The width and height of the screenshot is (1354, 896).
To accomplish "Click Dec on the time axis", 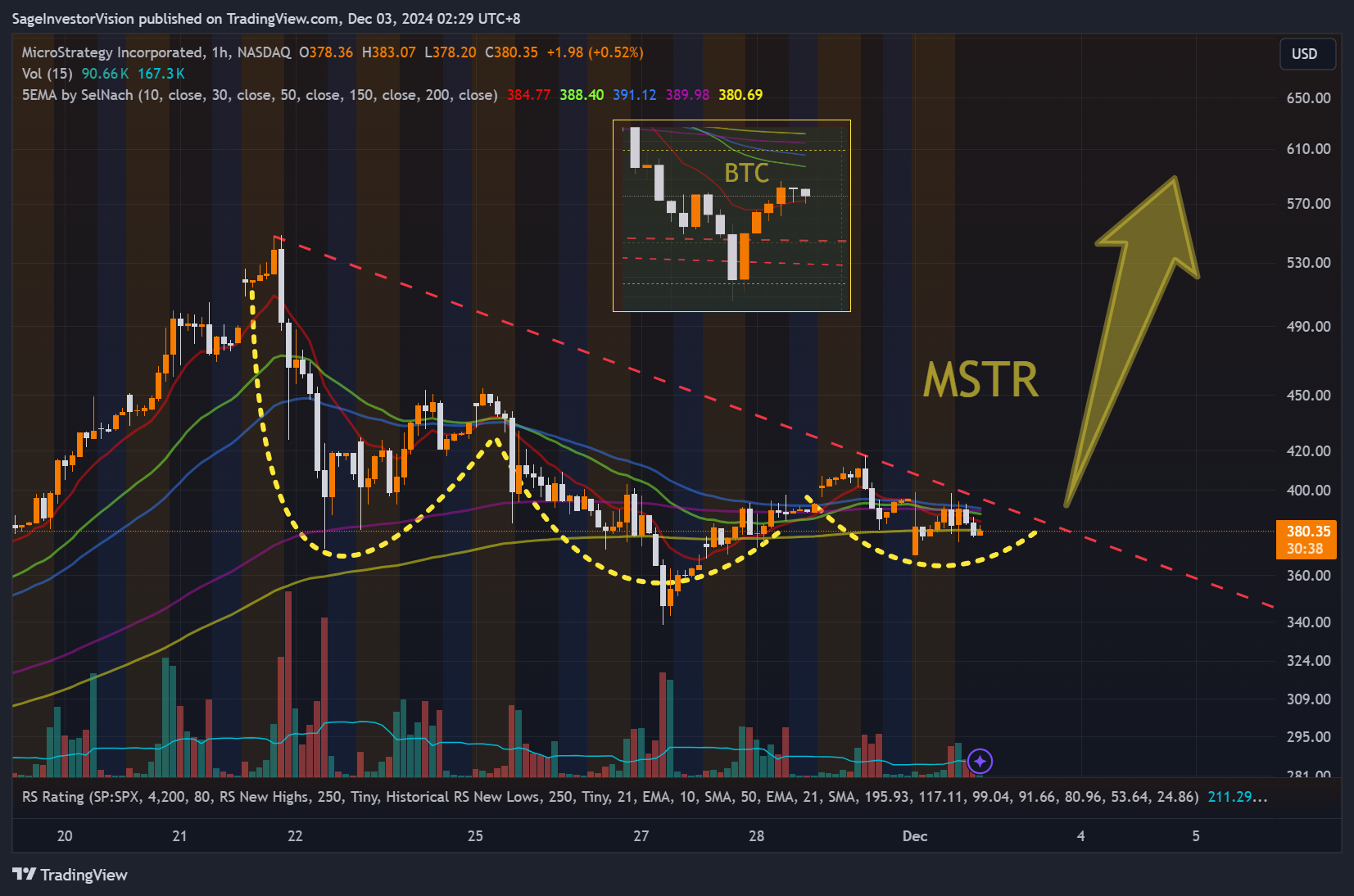I will [915, 836].
